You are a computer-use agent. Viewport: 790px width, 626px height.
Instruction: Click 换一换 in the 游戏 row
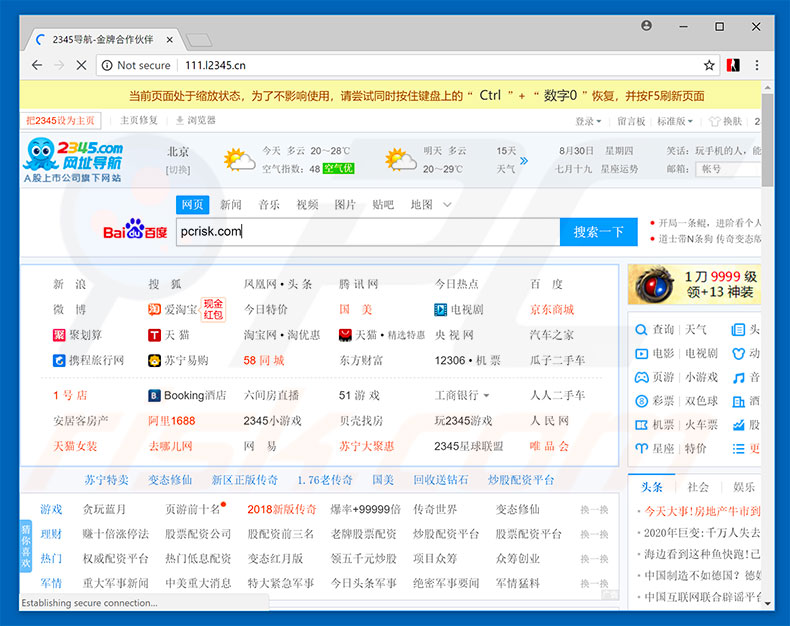click(x=594, y=510)
